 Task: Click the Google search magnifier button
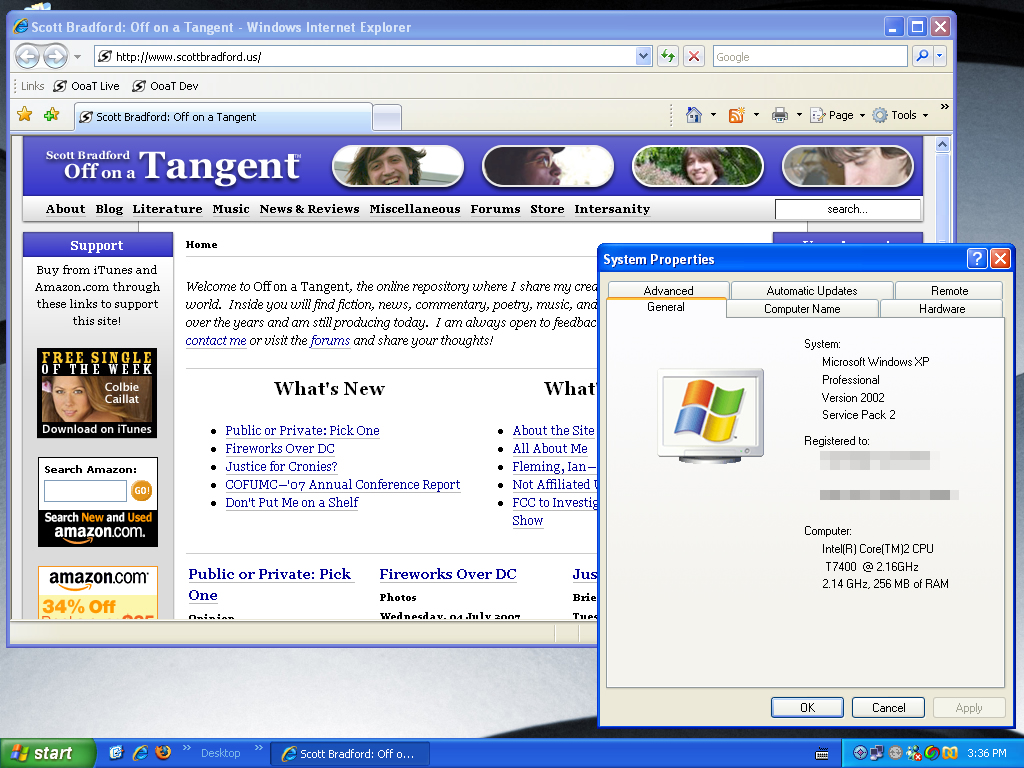point(922,57)
